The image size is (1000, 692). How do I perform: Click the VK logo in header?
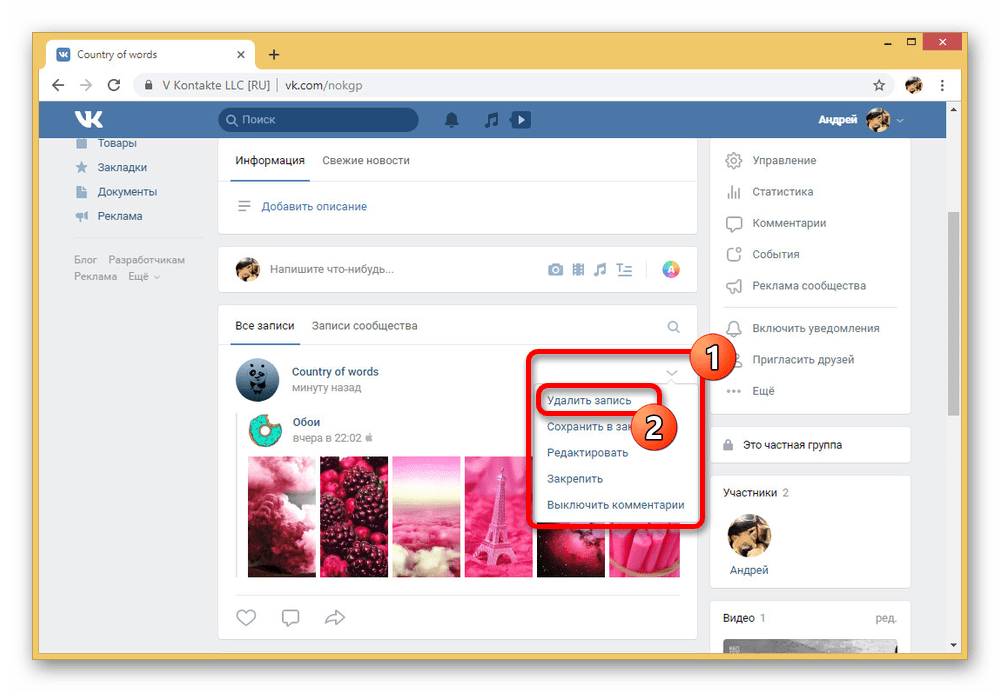click(89, 120)
